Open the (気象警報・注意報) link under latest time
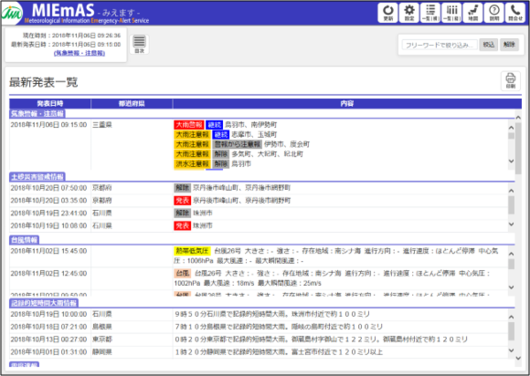Viewport: 530px width, 376px height. 79,53
